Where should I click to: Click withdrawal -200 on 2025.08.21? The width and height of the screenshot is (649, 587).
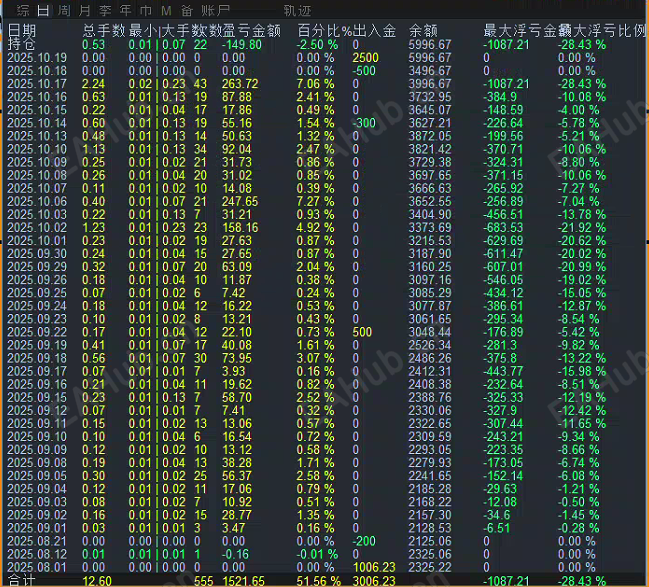coord(364,541)
